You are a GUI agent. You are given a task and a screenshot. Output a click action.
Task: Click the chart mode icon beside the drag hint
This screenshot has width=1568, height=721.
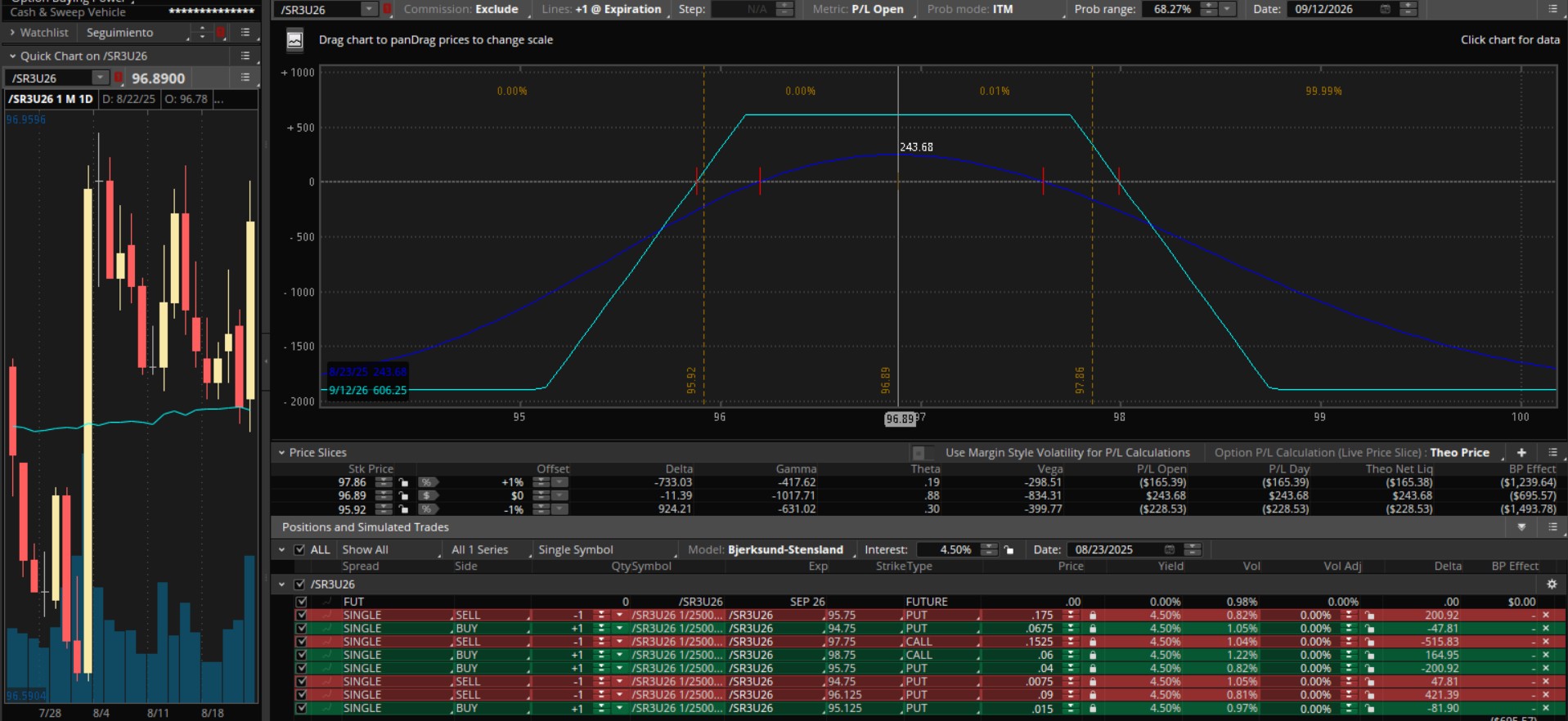[x=294, y=40]
